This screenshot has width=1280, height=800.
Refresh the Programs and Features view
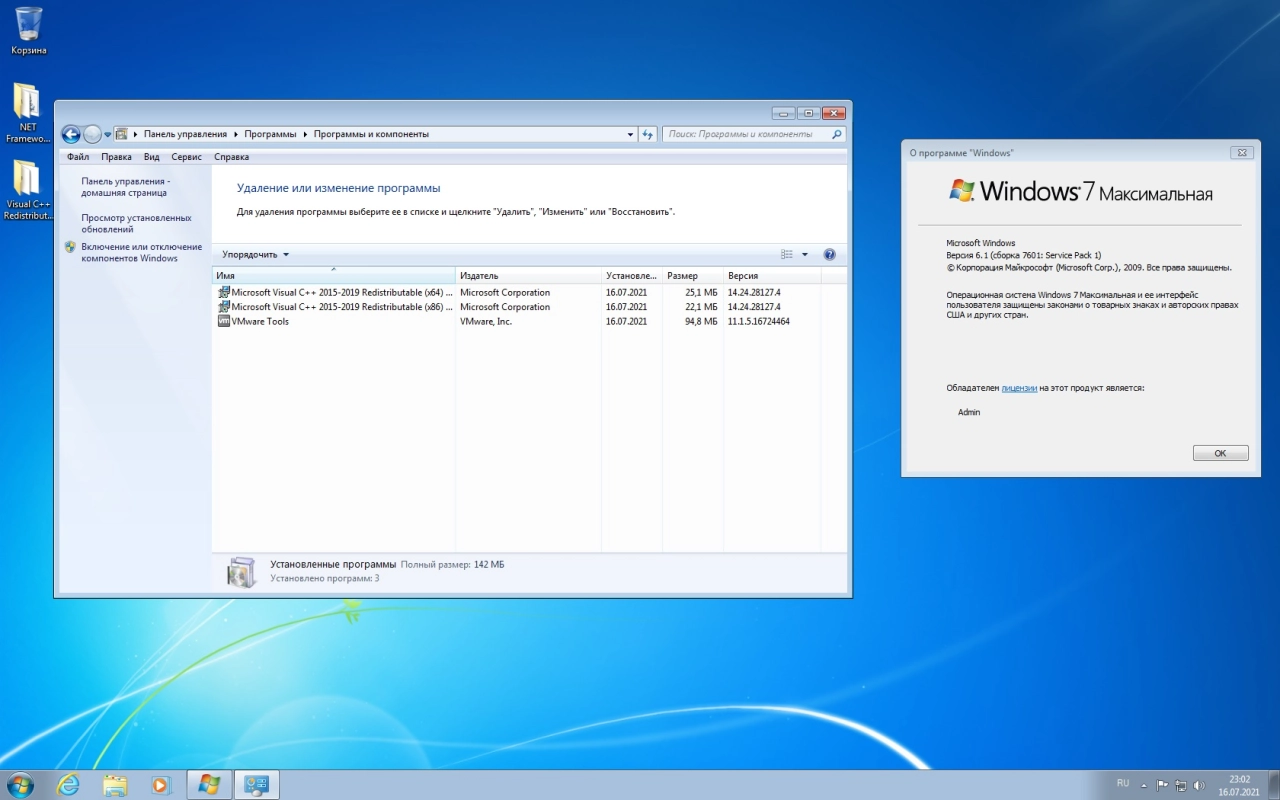click(647, 134)
